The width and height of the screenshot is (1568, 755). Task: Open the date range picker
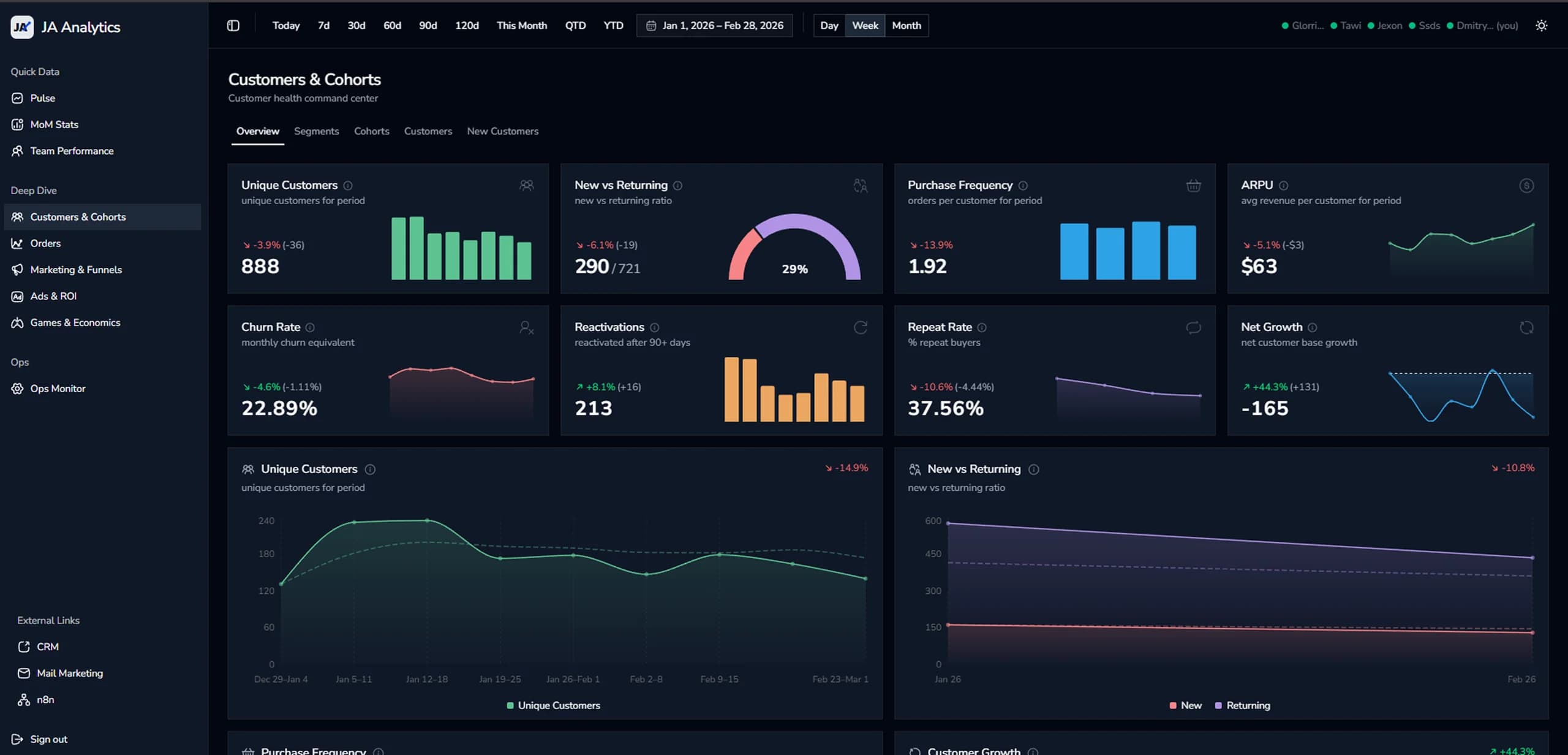tap(714, 26)
